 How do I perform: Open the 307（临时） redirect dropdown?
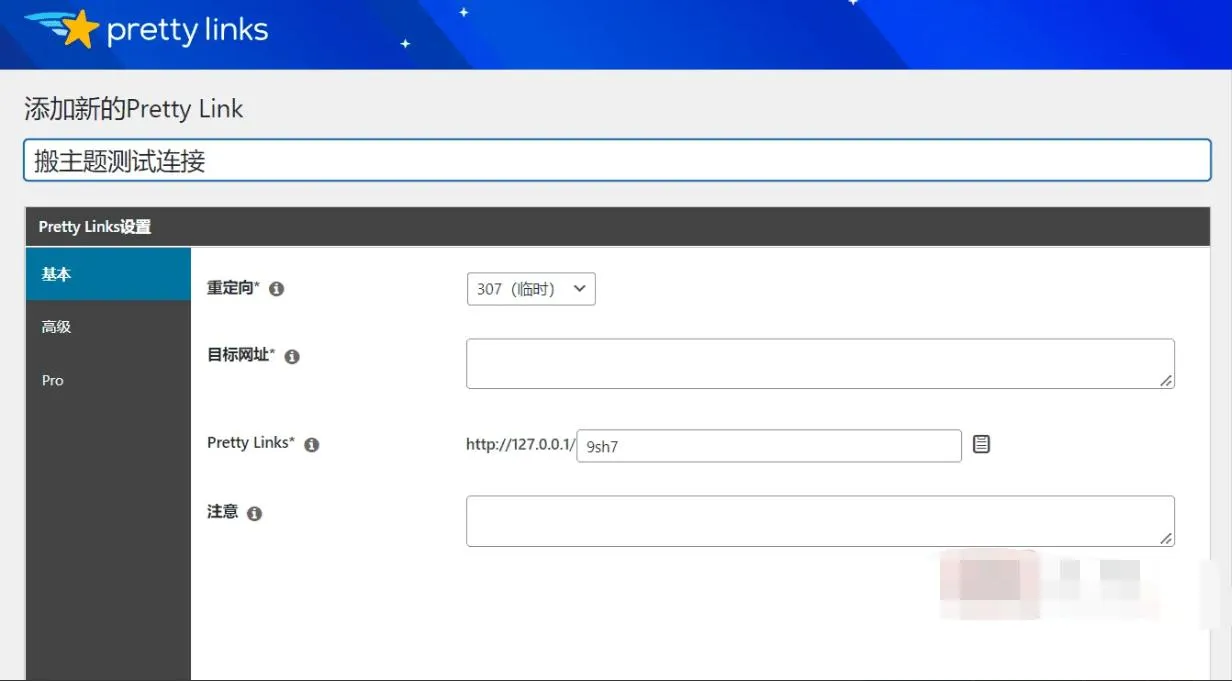click(531, 289)
